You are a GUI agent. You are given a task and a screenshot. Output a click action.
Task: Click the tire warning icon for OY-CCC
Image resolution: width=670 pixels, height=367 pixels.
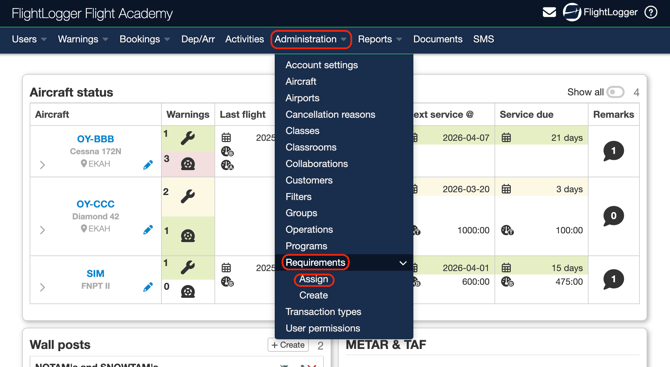[x=188, y=235]
